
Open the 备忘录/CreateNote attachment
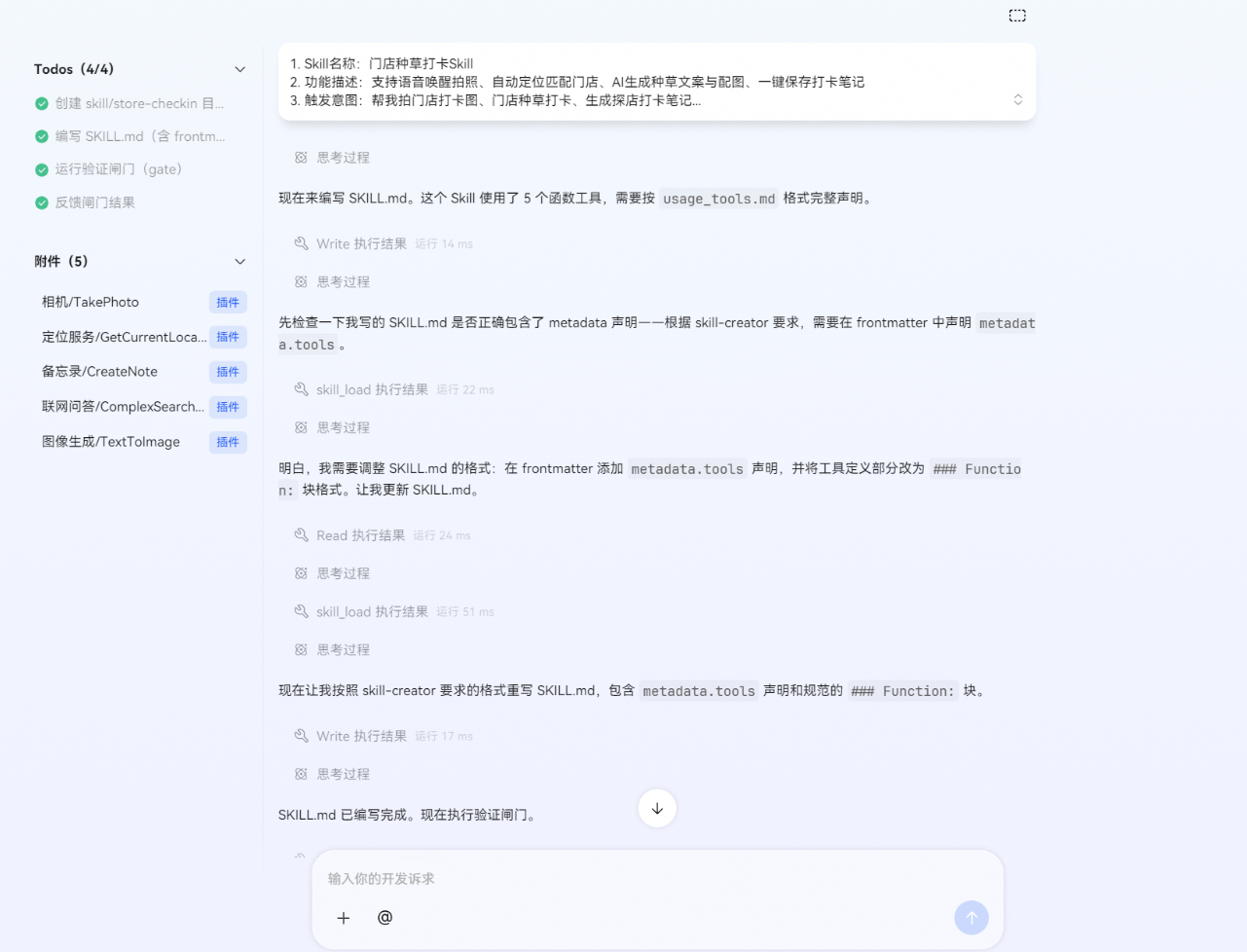(x=99, y=372)
